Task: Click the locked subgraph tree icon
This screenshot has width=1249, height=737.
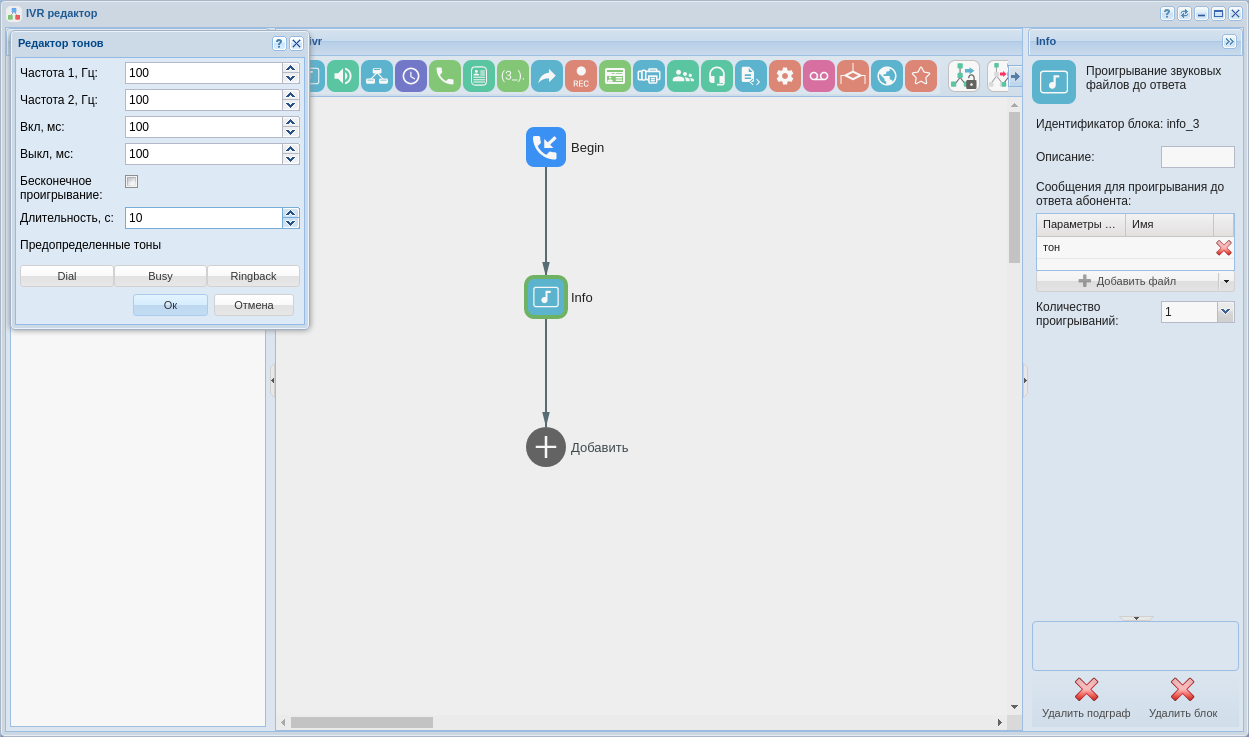Action: (964, 76)
